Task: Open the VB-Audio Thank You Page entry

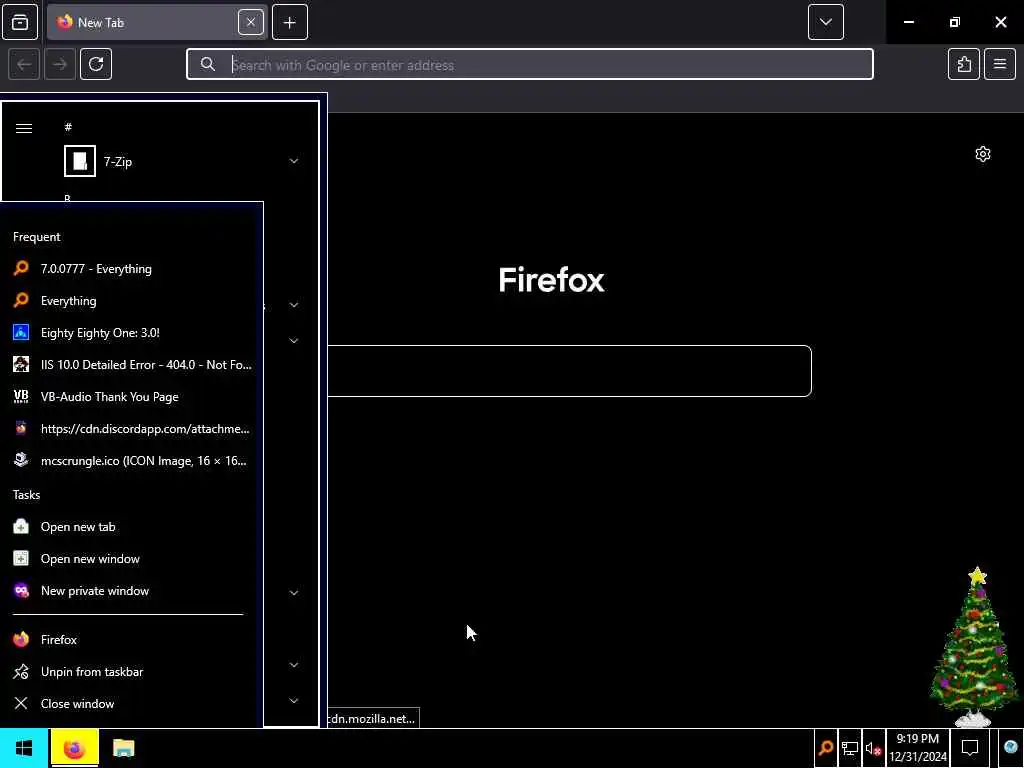Action: tap(131, 397)
